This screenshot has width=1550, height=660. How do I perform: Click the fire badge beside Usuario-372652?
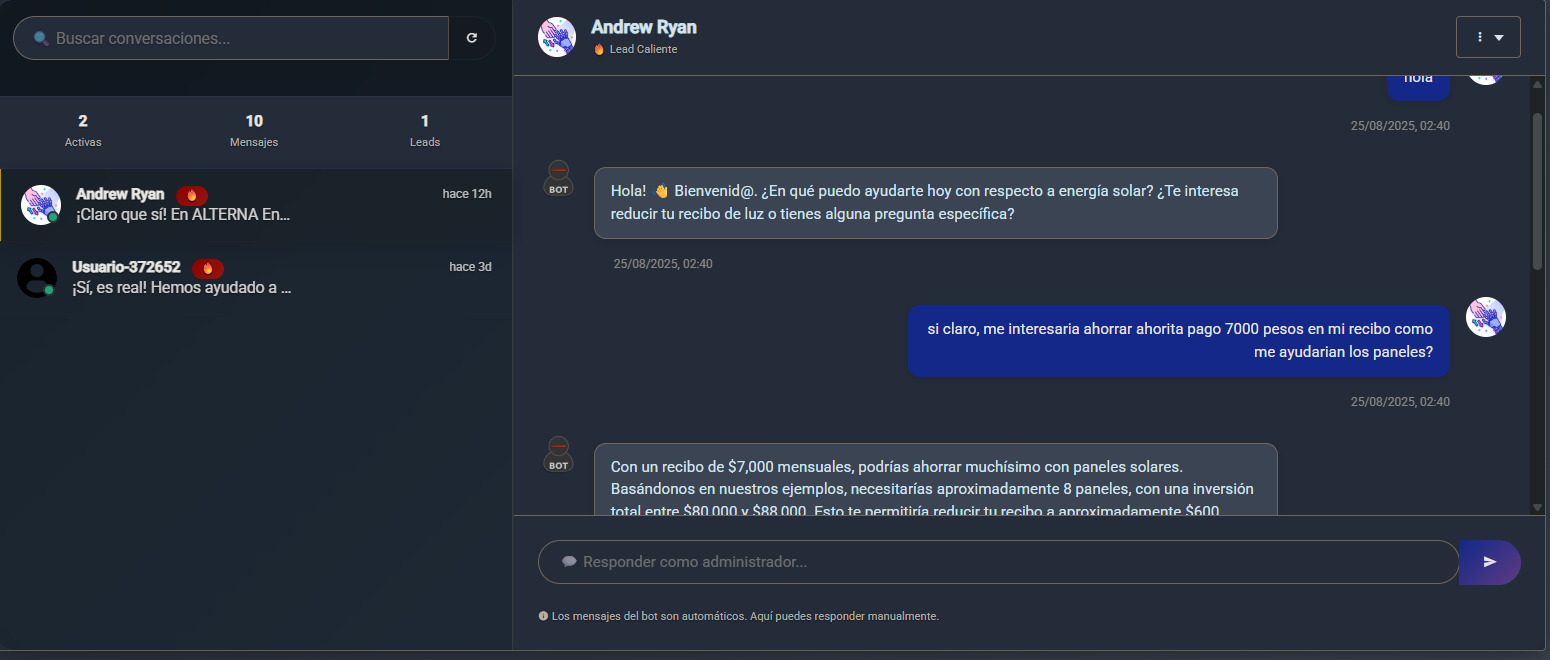pos(208,268)
